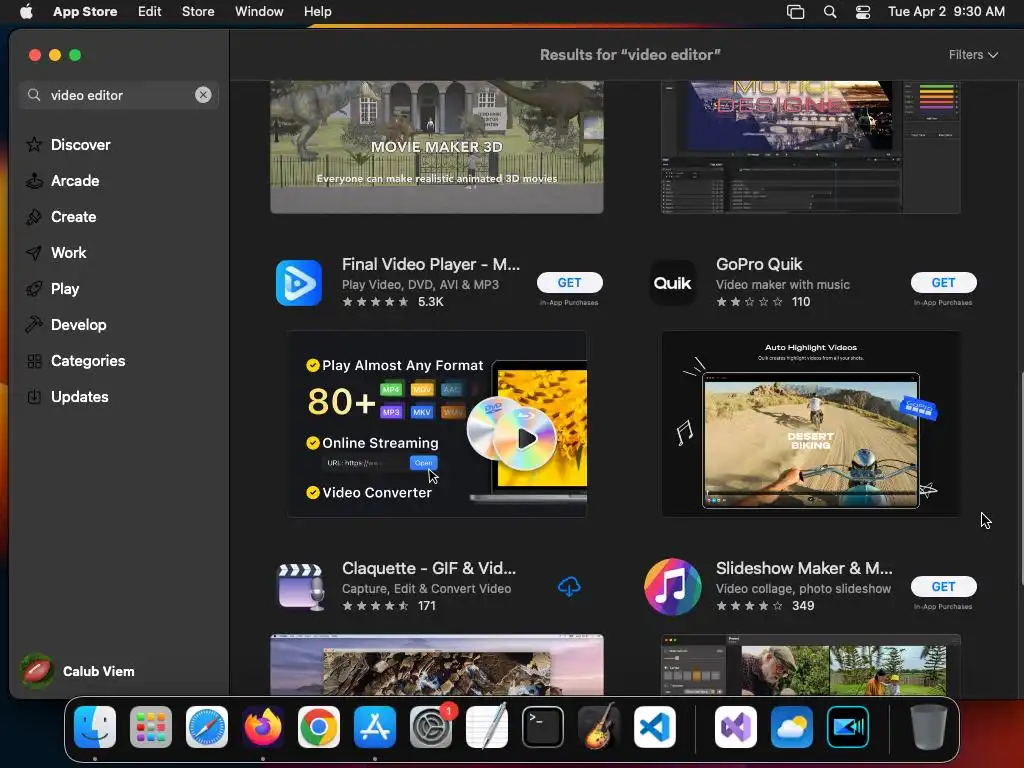Image resolution: width=1024 pixels, height=768 pixels.
Task: Open the Play Almost Any Format screenshot
Action: (437, 424)
